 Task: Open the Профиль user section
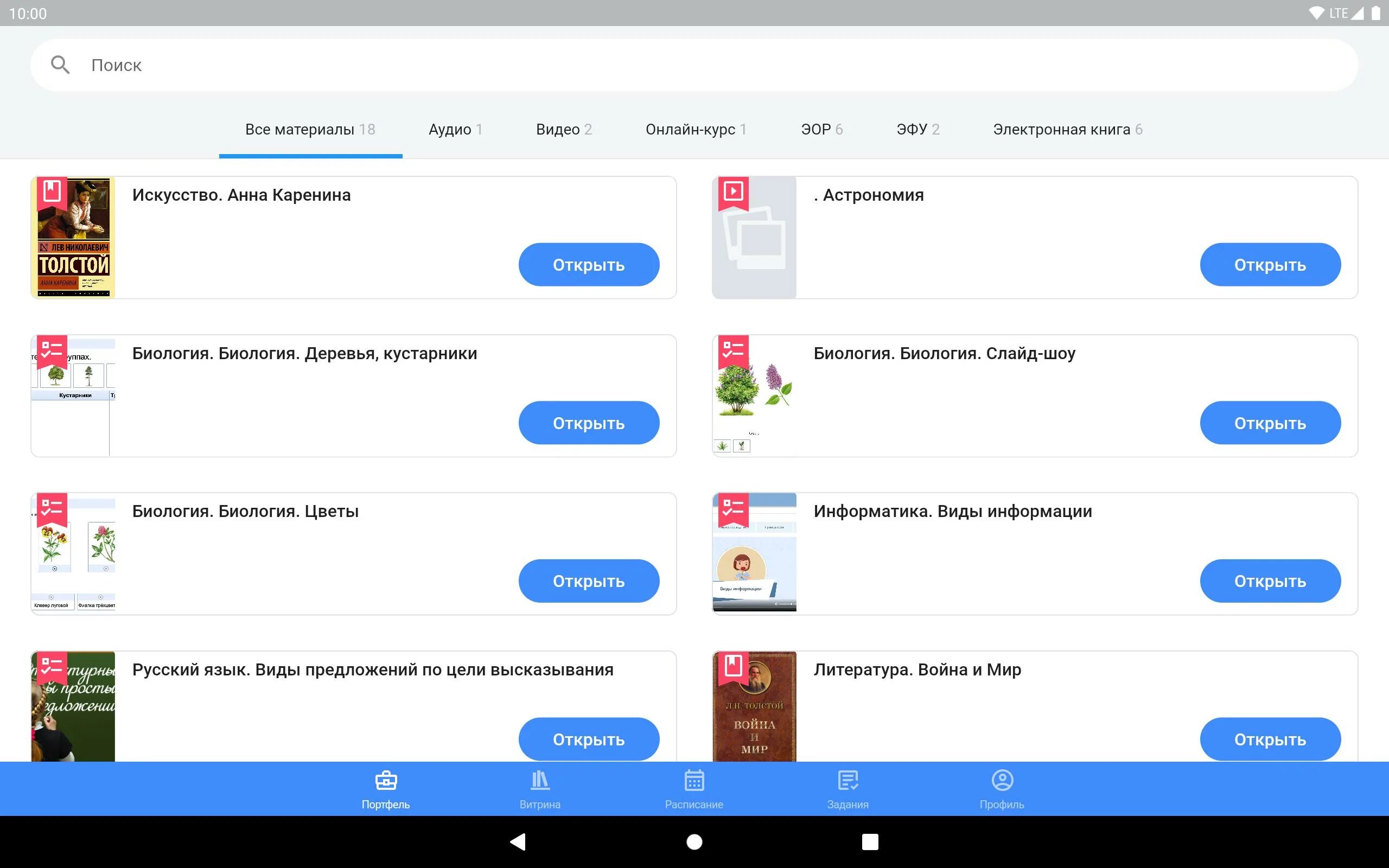click(1002, 789)
